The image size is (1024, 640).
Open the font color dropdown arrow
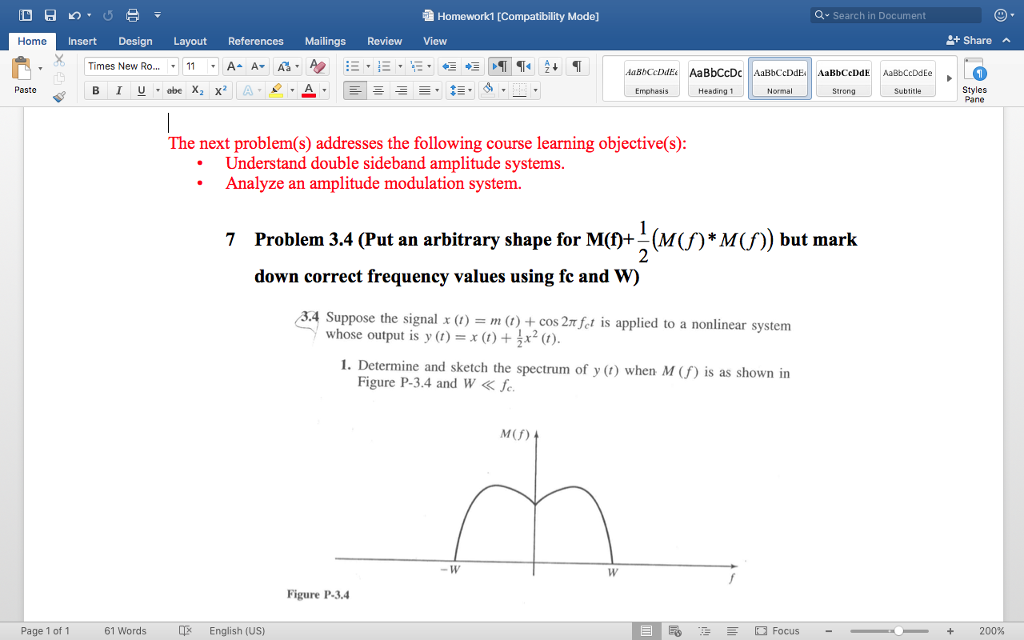click(x=324, y=89)
